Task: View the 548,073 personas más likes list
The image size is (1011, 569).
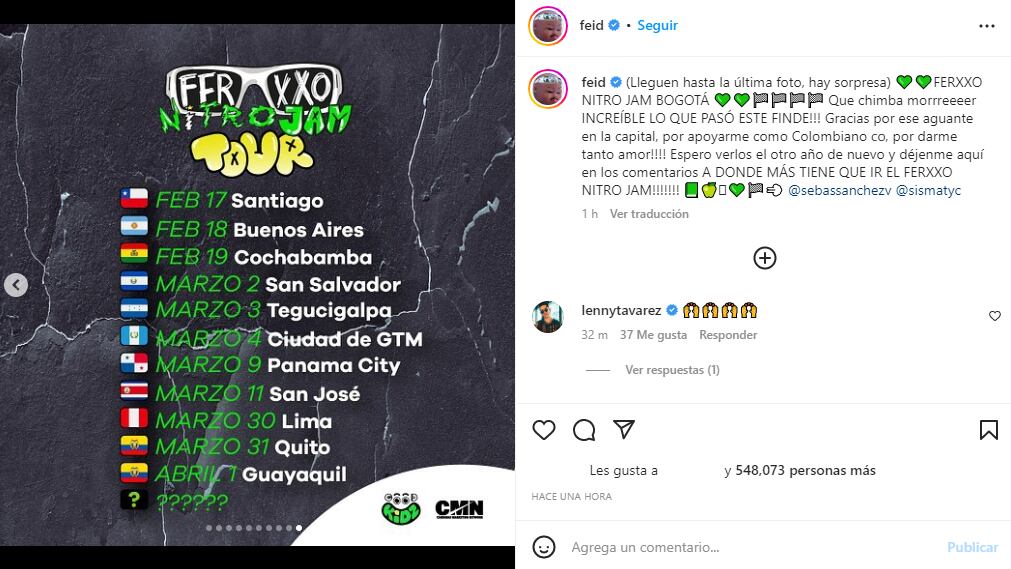Action: [x=805, y=470]
